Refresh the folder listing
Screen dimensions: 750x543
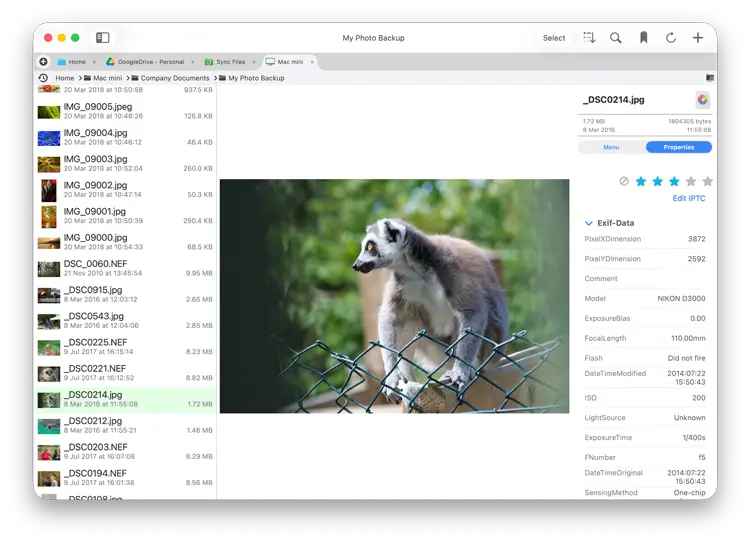[671, 38]
